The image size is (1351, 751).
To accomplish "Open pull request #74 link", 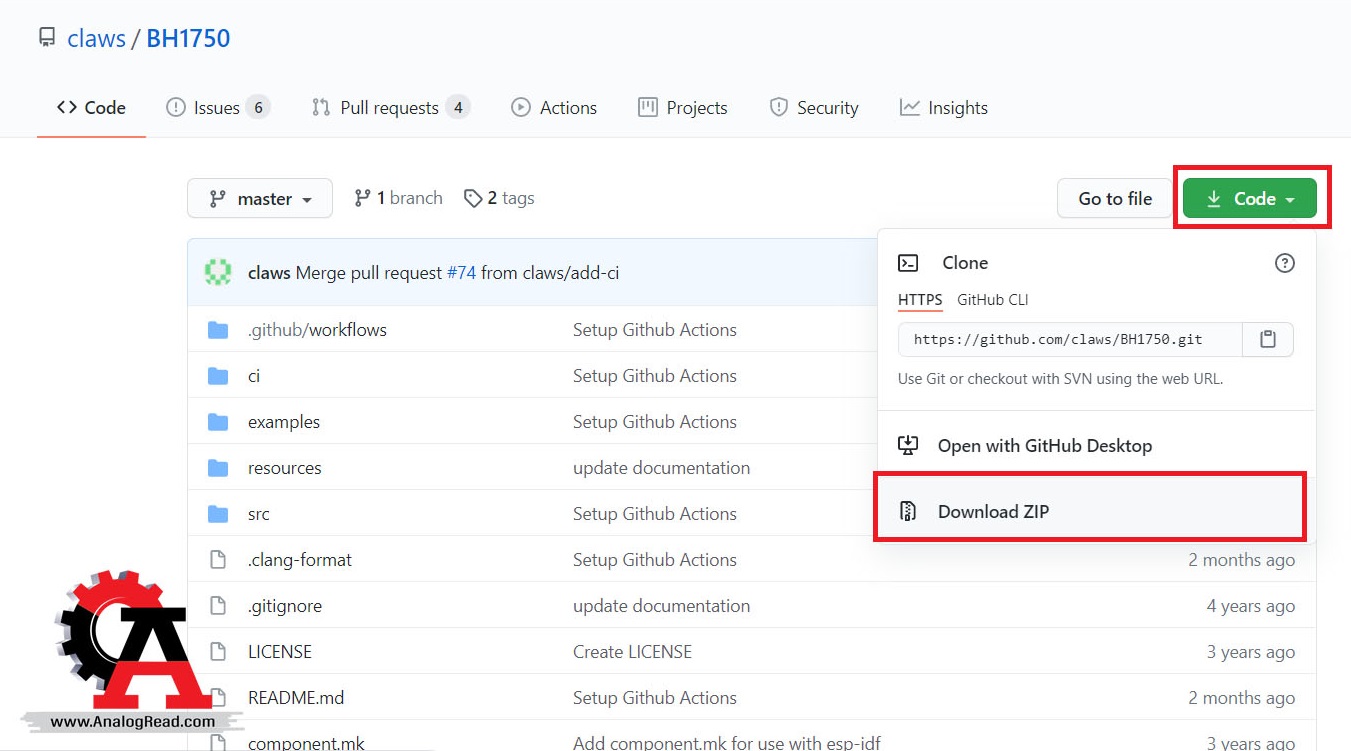I will pyautogui.click(x=461, y=272).
